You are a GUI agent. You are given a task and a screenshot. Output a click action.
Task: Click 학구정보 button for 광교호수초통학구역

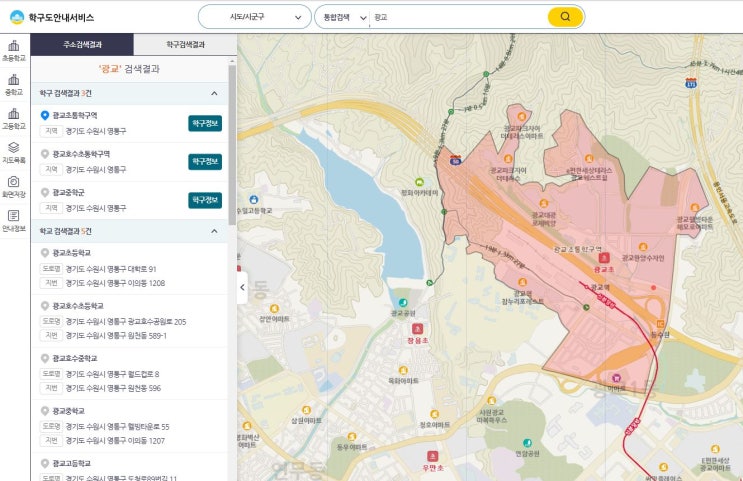pyautogui.click(x=205, y=162)
